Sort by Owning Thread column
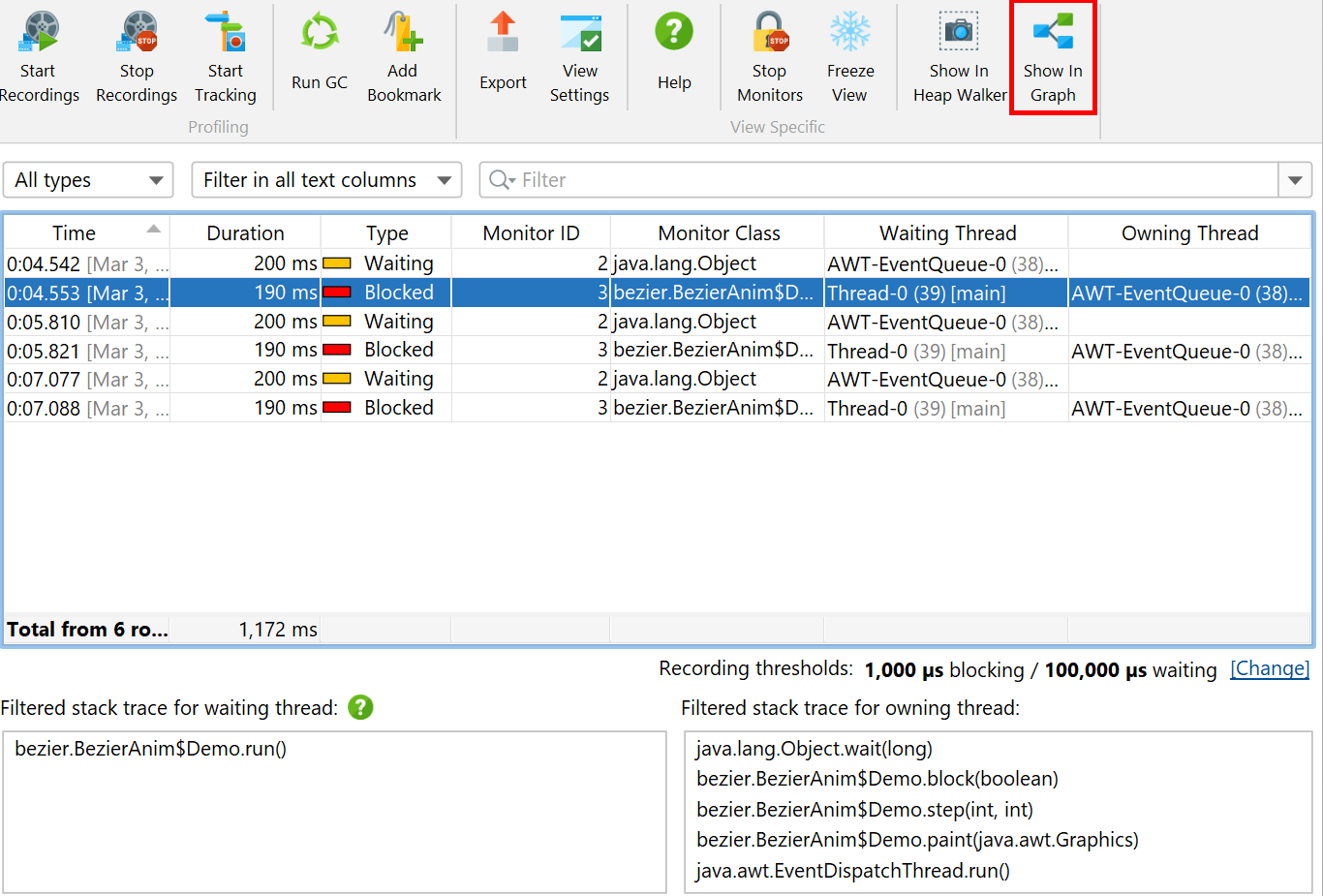The height and width of the screenshot is (896, 1323). click(x=1189, y=233)
